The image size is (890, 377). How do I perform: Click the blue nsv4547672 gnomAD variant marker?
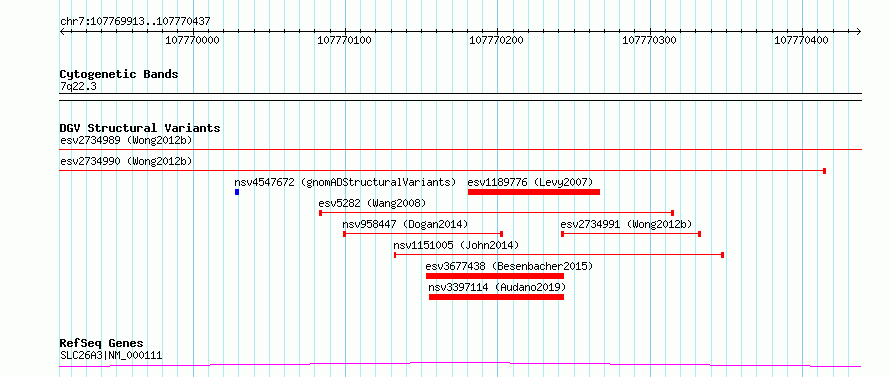[237, 192]
